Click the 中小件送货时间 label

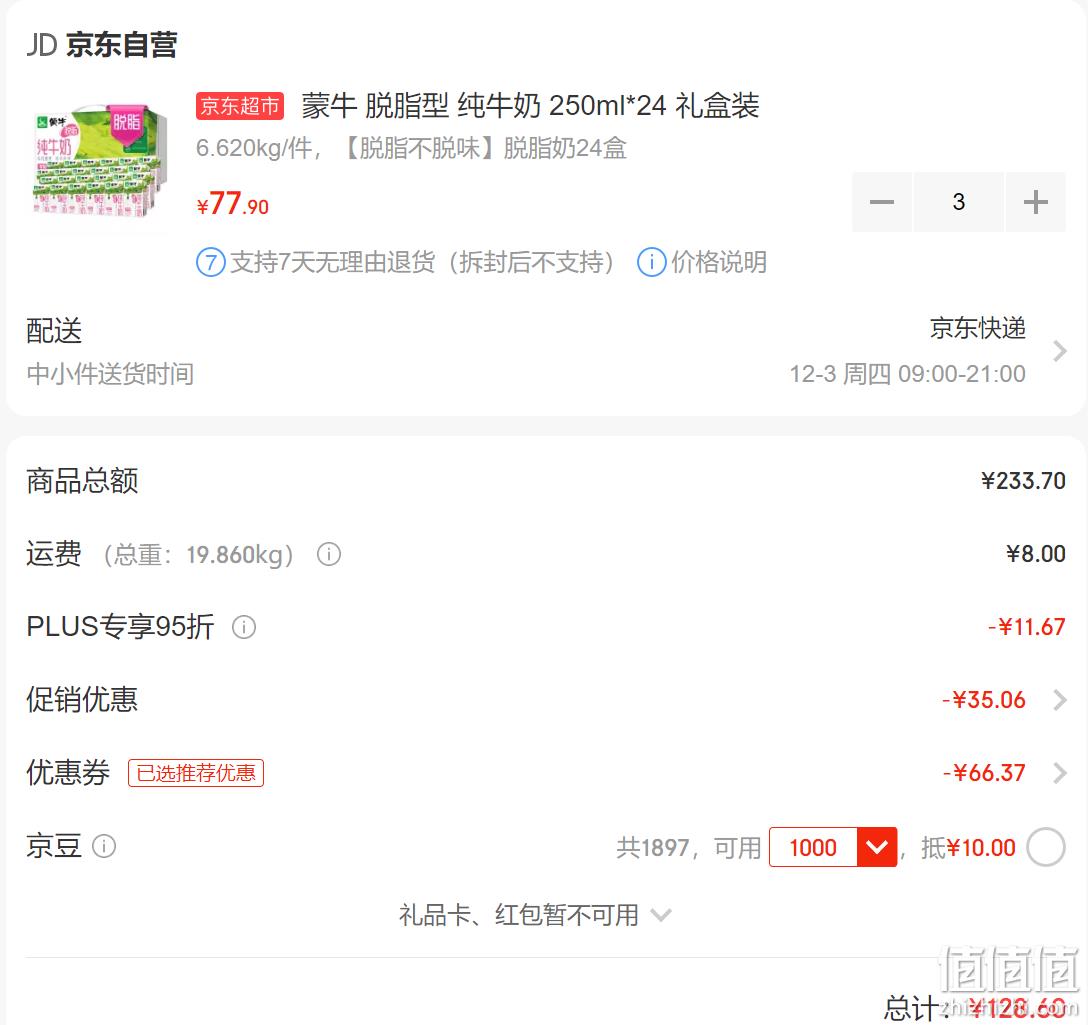click(110, 374)
